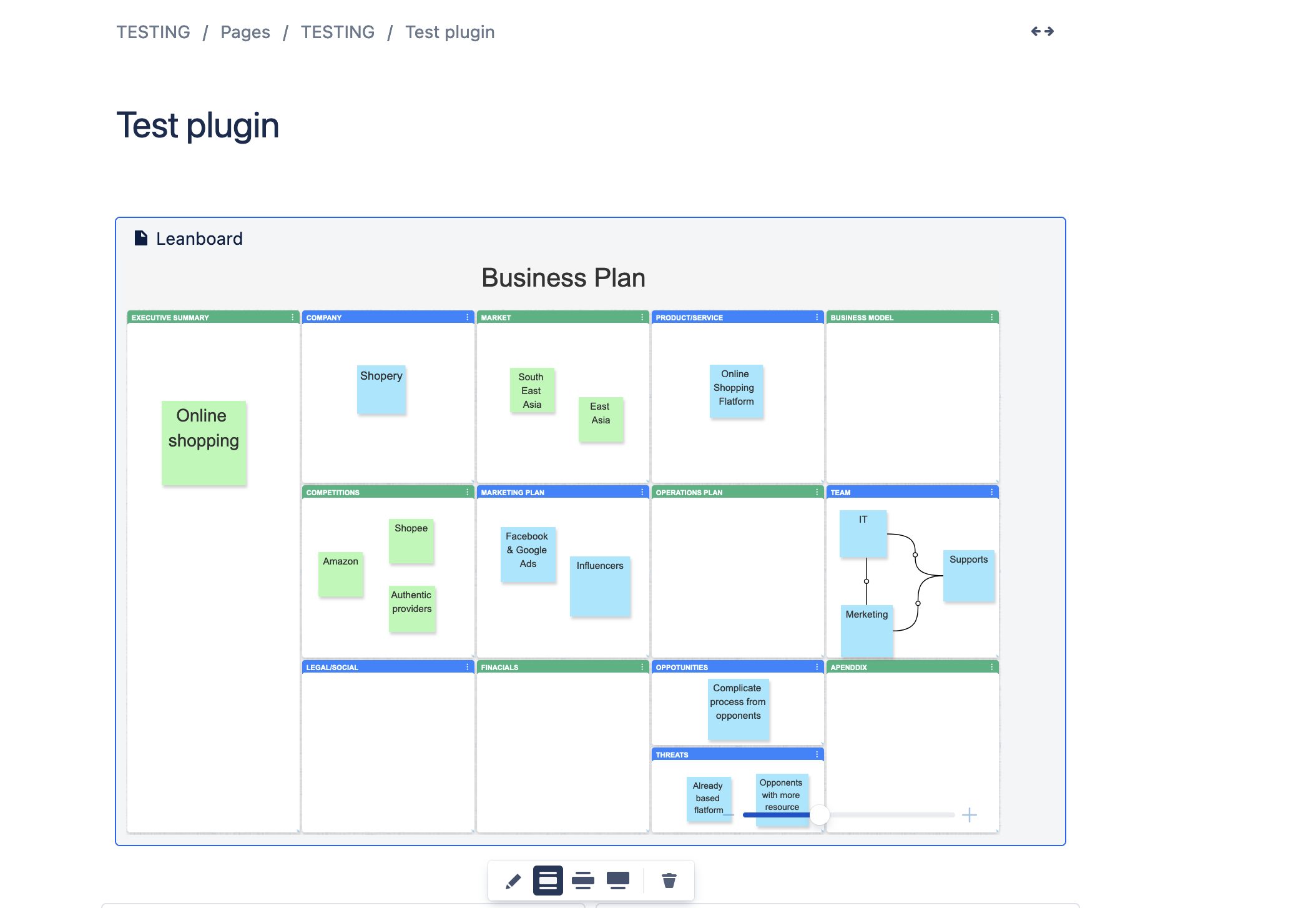Viewport: 1316px width, 908px height.
Task: Select the Shopery sticky note
Action: point(381,390)
